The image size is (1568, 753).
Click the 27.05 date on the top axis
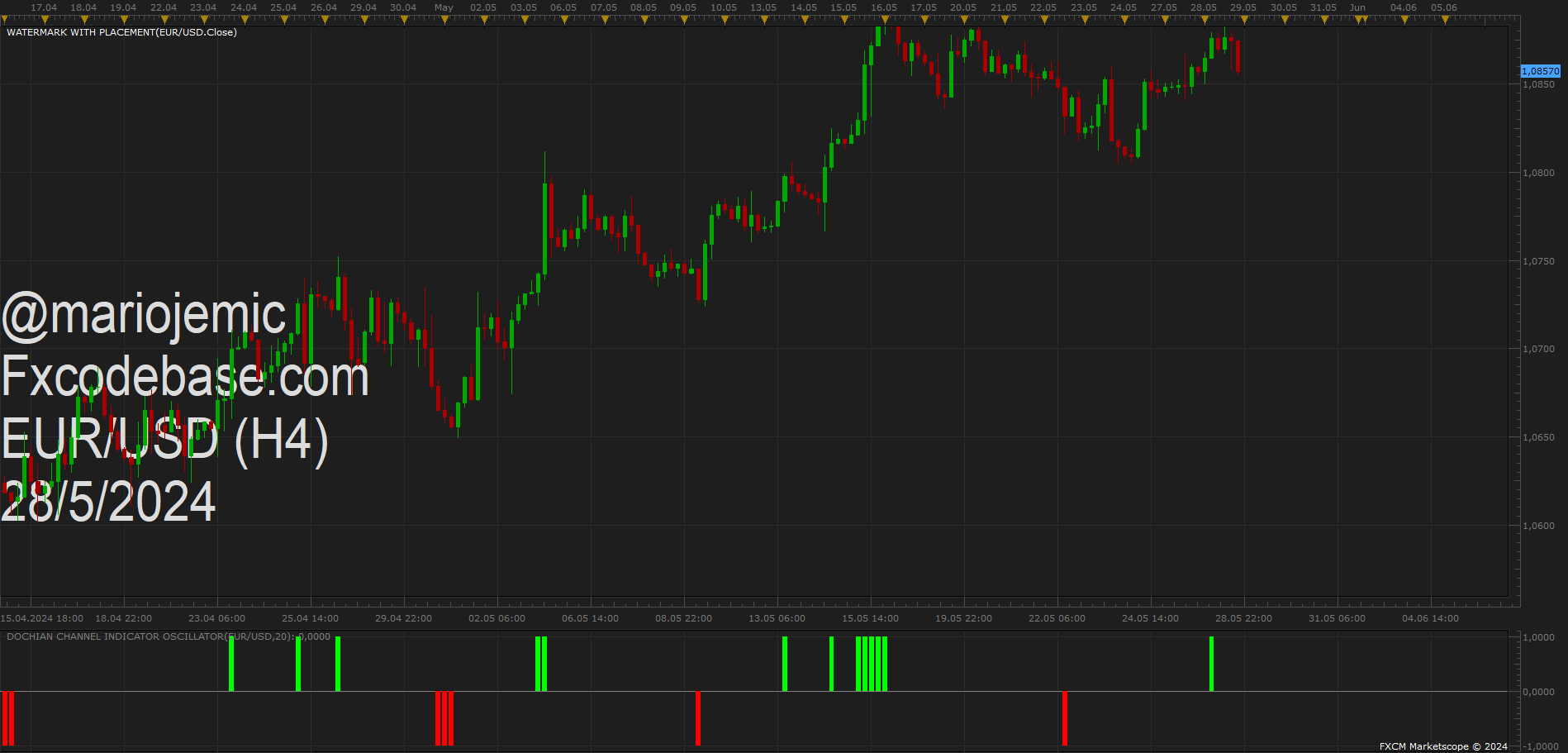click(x=1164, y=7)
